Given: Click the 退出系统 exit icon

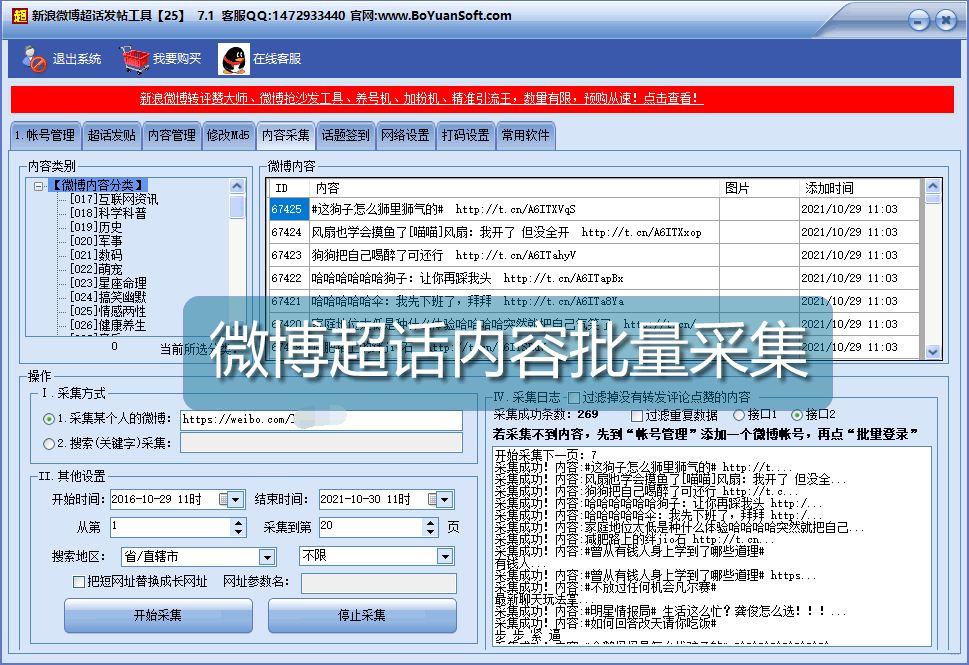Looking at the screenshot, I should [x=33, y=59].
